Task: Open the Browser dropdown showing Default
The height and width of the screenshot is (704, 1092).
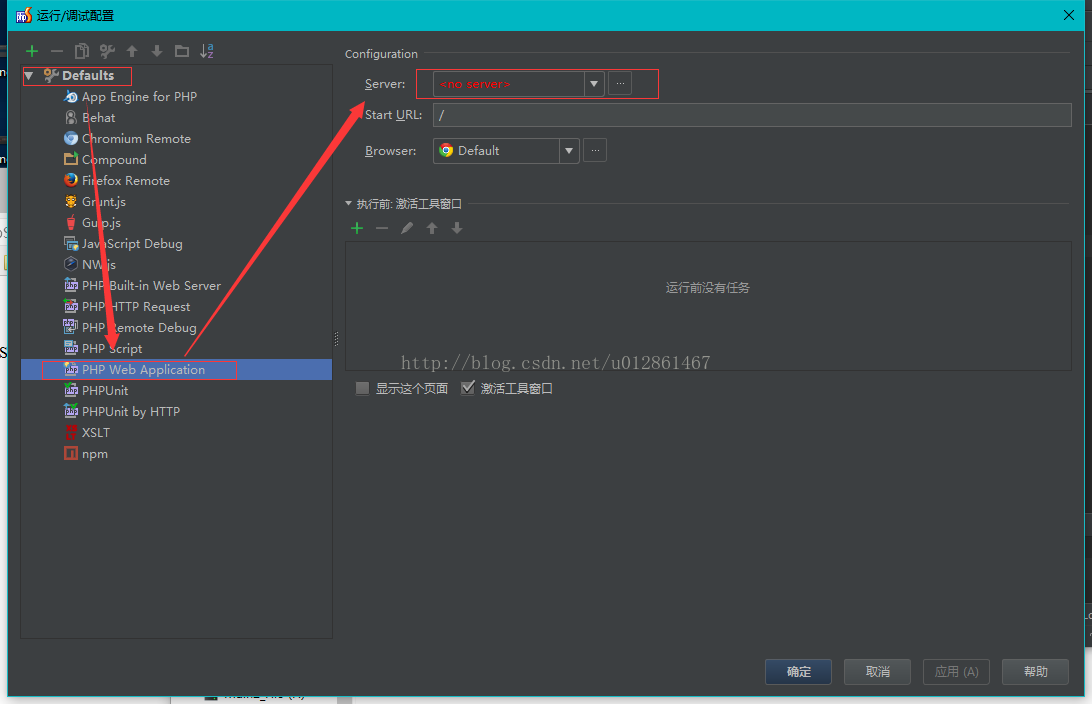Action: click(569, 151)
